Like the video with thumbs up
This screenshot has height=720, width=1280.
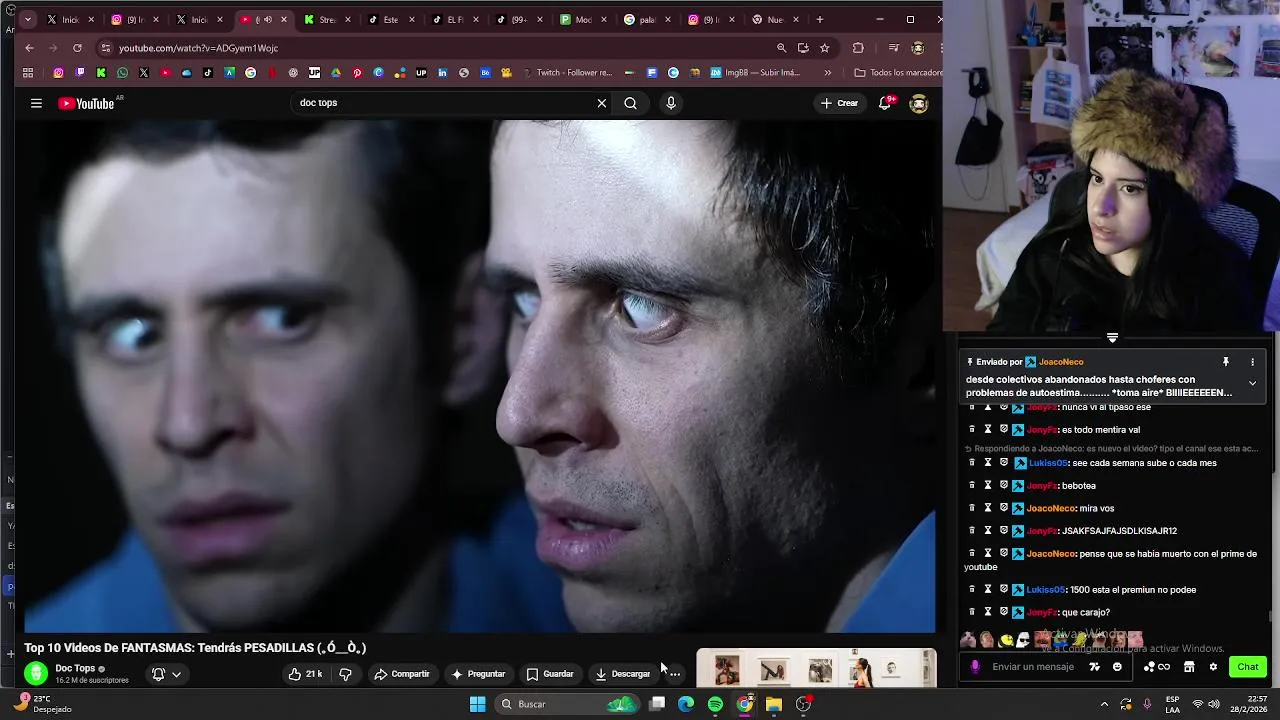(x=305, y=674)
